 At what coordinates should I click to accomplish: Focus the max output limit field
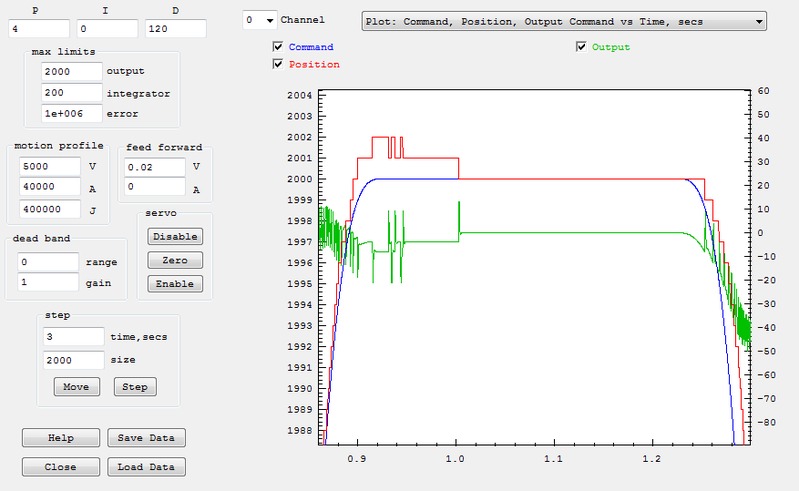click(x=72, y=72)
